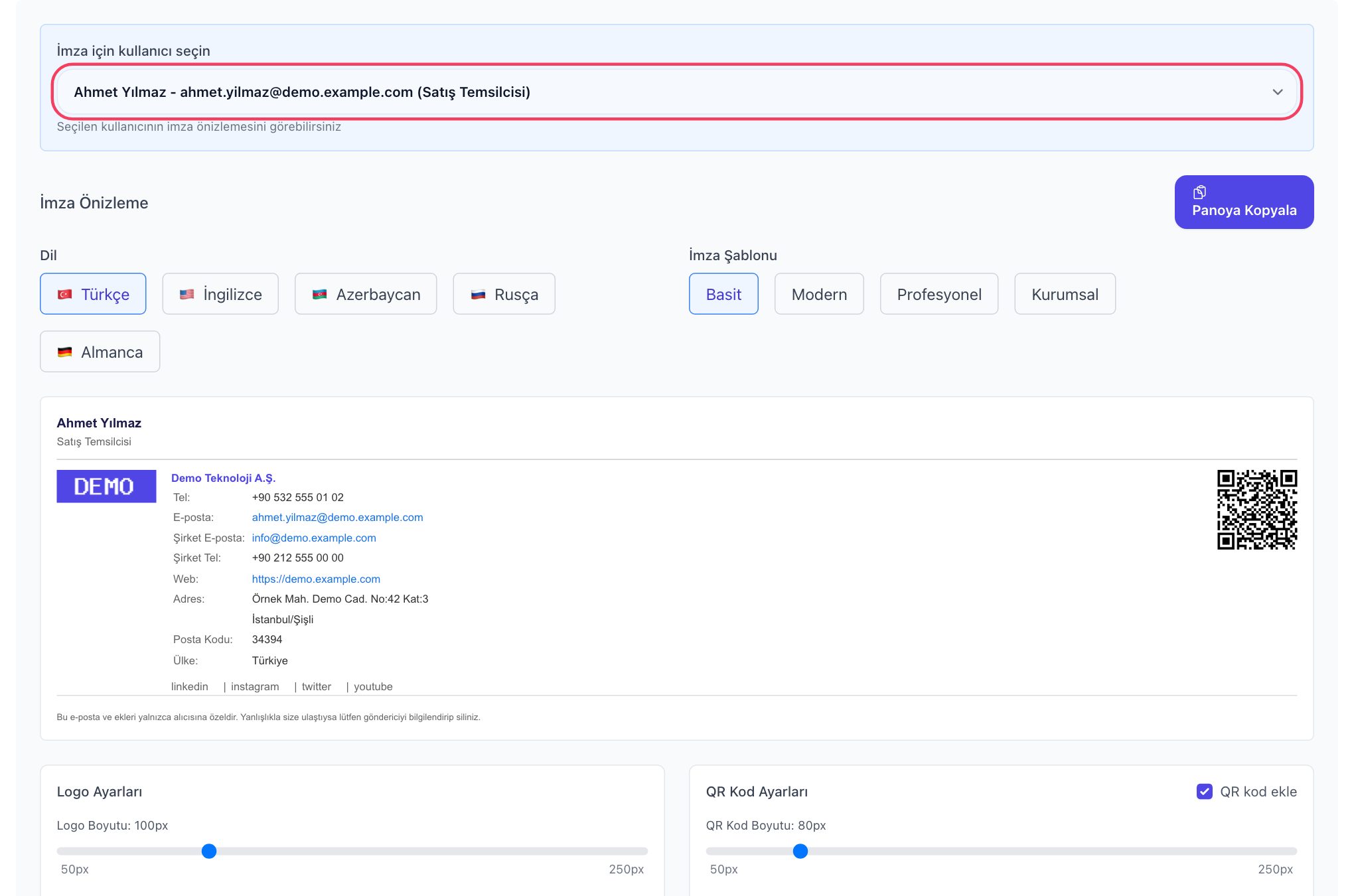This screenshot has width=1354, height=896.
Task: Click the German flag icon
Action: [x=65, y=352]
